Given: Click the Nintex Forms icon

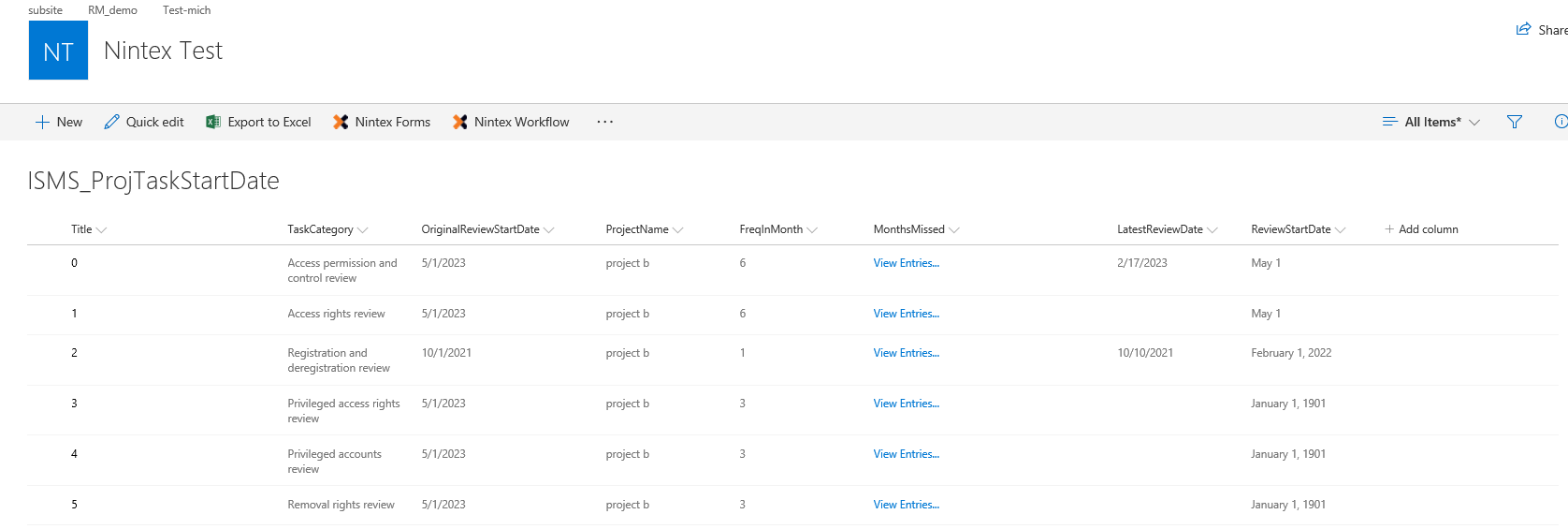Looking at the screenshot, I should [x=341, y=122].
